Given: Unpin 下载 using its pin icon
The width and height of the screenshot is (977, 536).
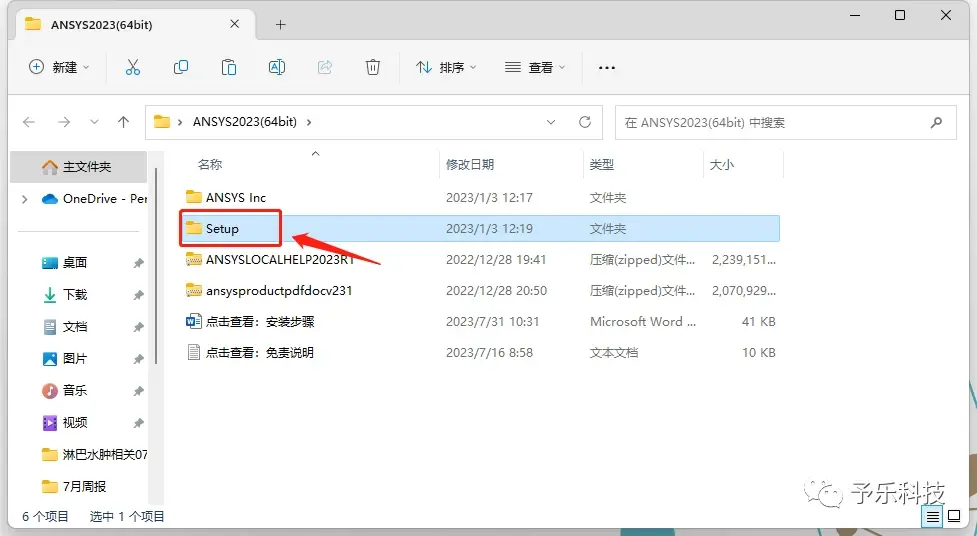Looking at the screenshot, I should 138,295.
